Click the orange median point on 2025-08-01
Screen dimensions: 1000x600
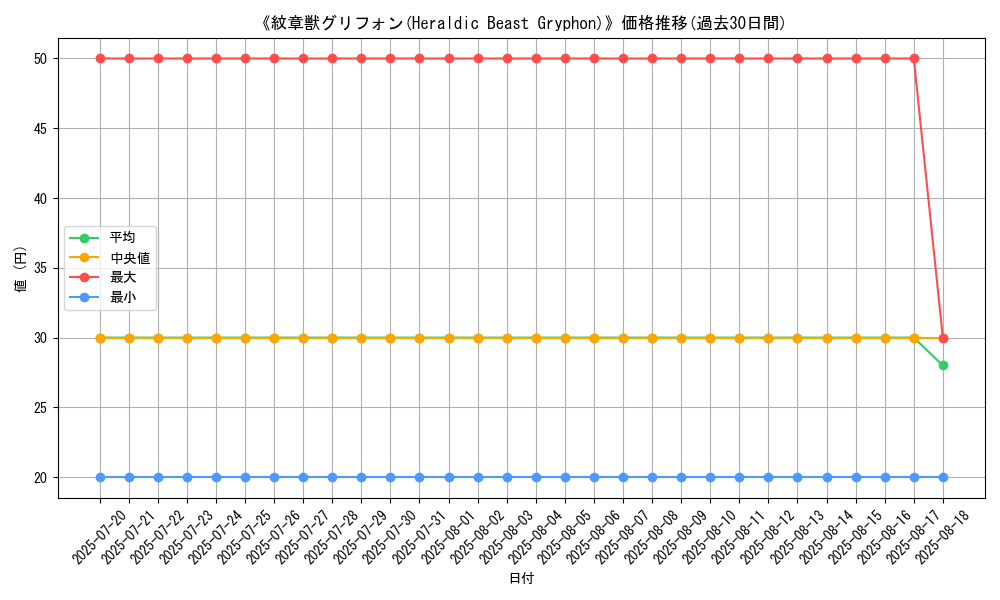(x=449, y=339)
